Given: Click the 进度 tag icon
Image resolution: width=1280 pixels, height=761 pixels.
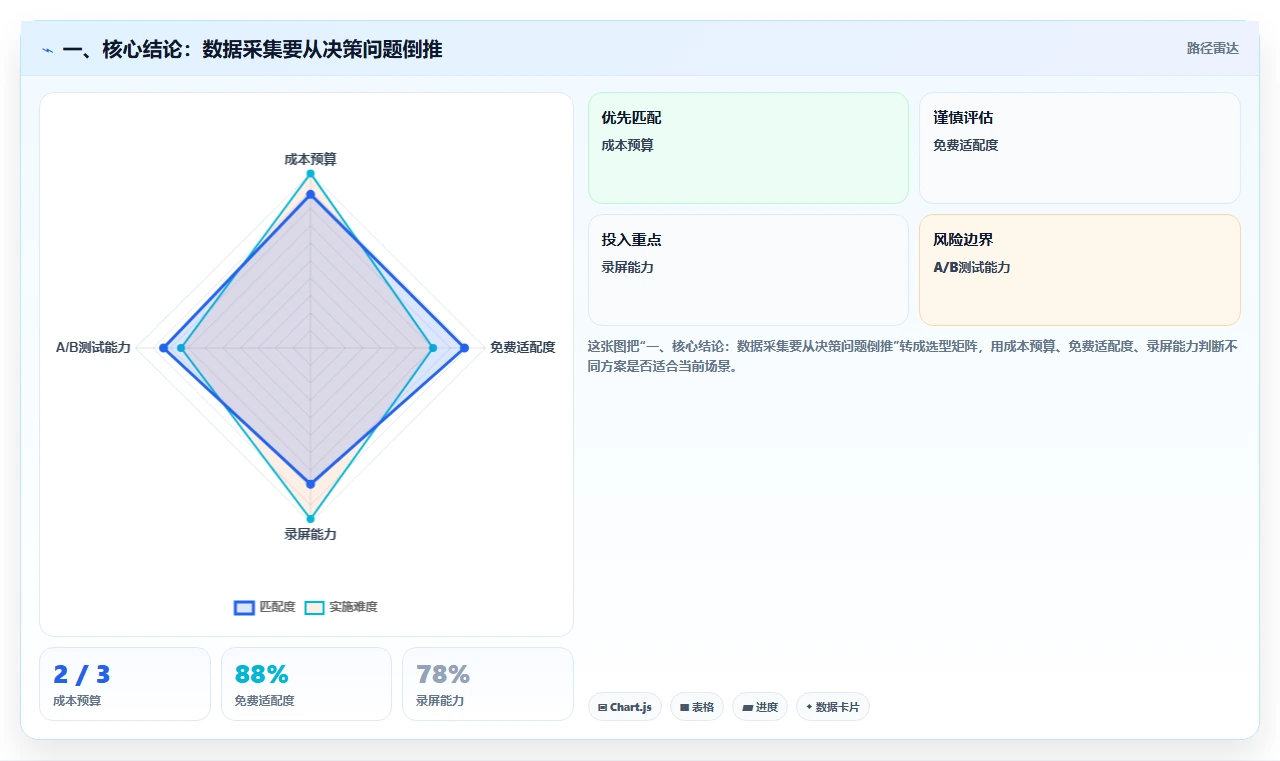Looking at the screenshot, I should 747,707.
